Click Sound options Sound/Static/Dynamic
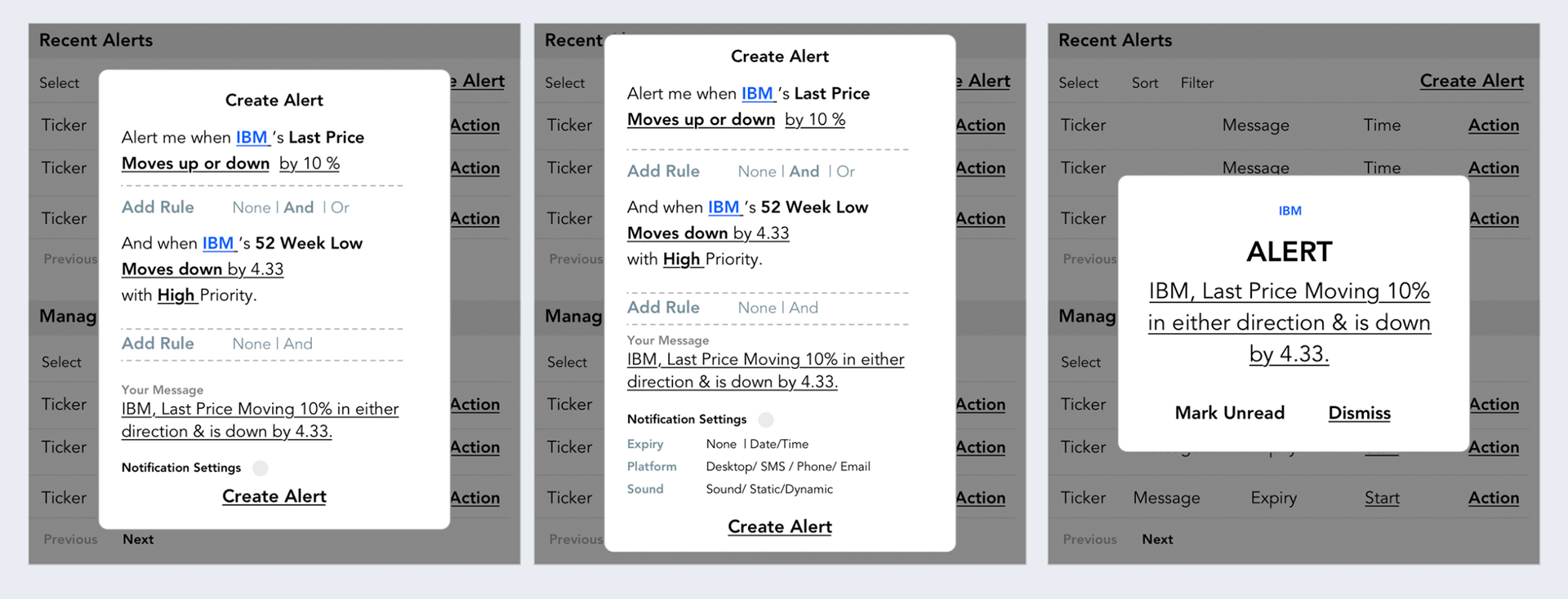 pos(769,489)
